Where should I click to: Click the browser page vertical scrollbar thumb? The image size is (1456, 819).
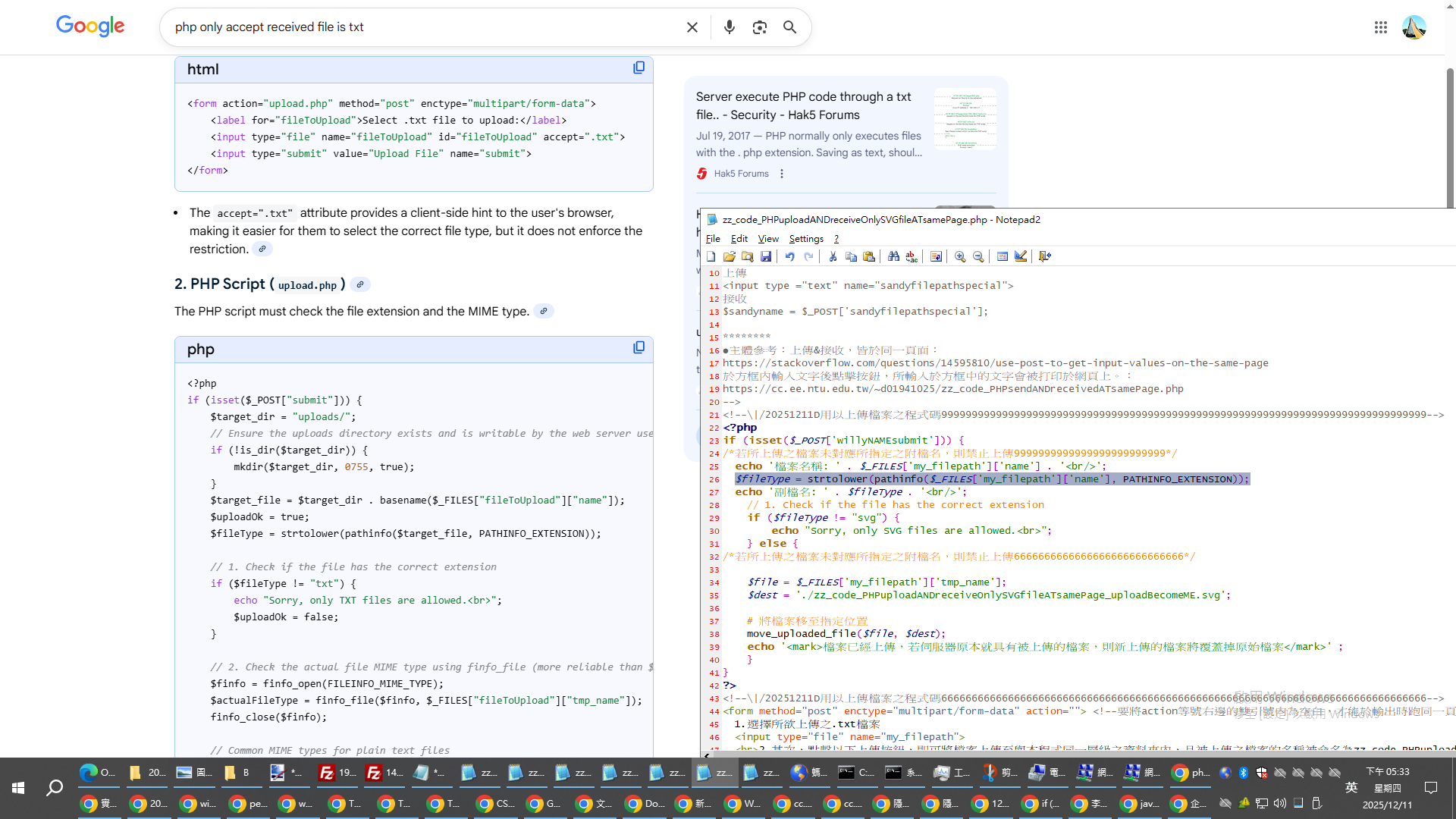tap(1450, 136)
